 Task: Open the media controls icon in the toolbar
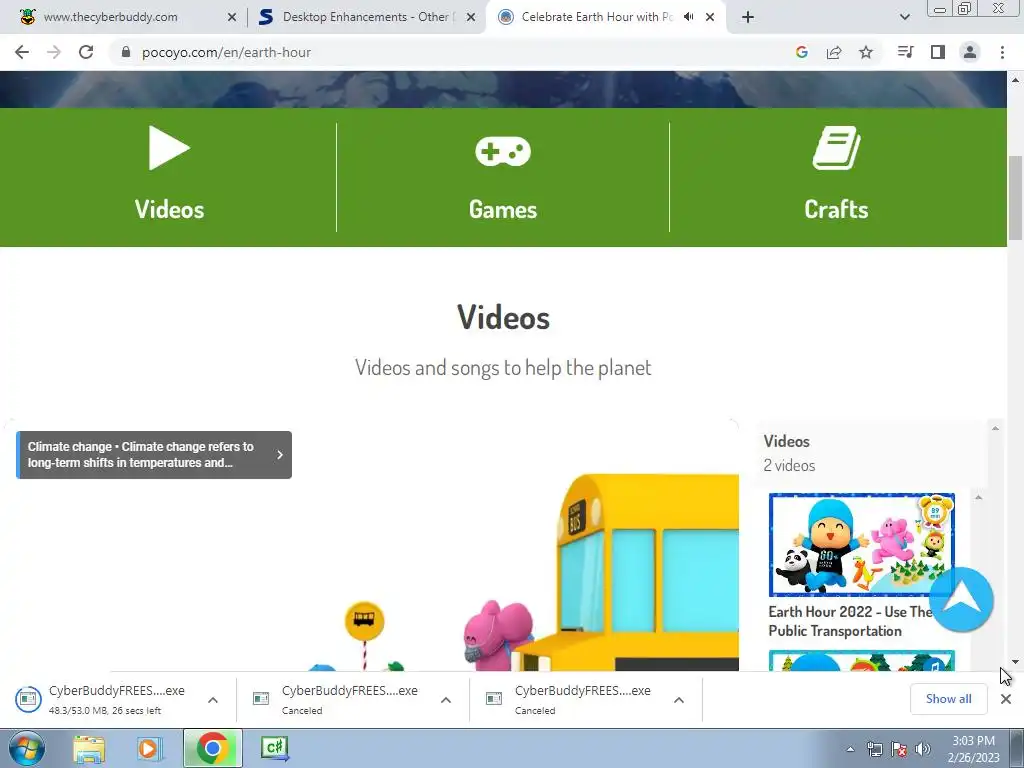pos(905,52)
